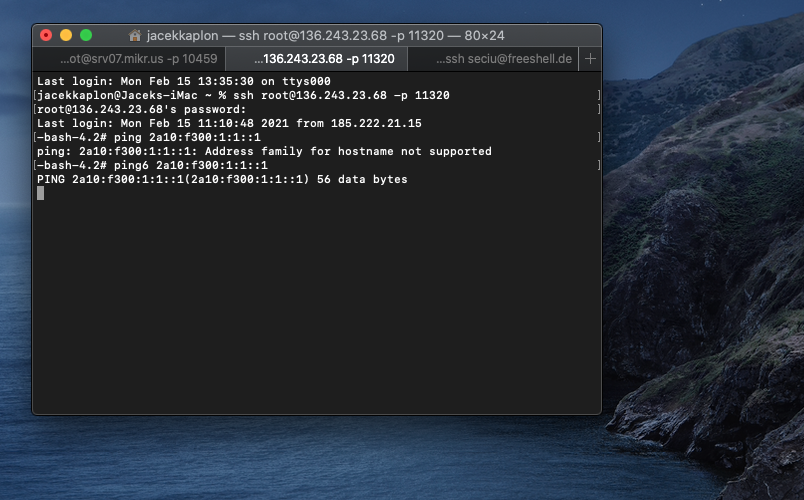The image size is (804, 500).
Task: Click the ssh root@136.243.23.68 command line
Action: pyautogui.click(x=243, y=95)
